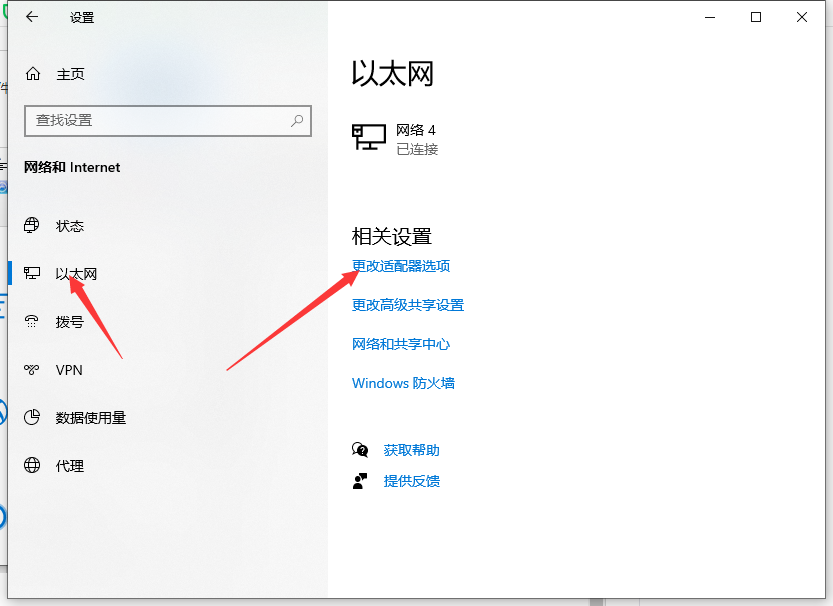Close the Settings window
This screenshot has height=606, width=833.
coord(802,17)
